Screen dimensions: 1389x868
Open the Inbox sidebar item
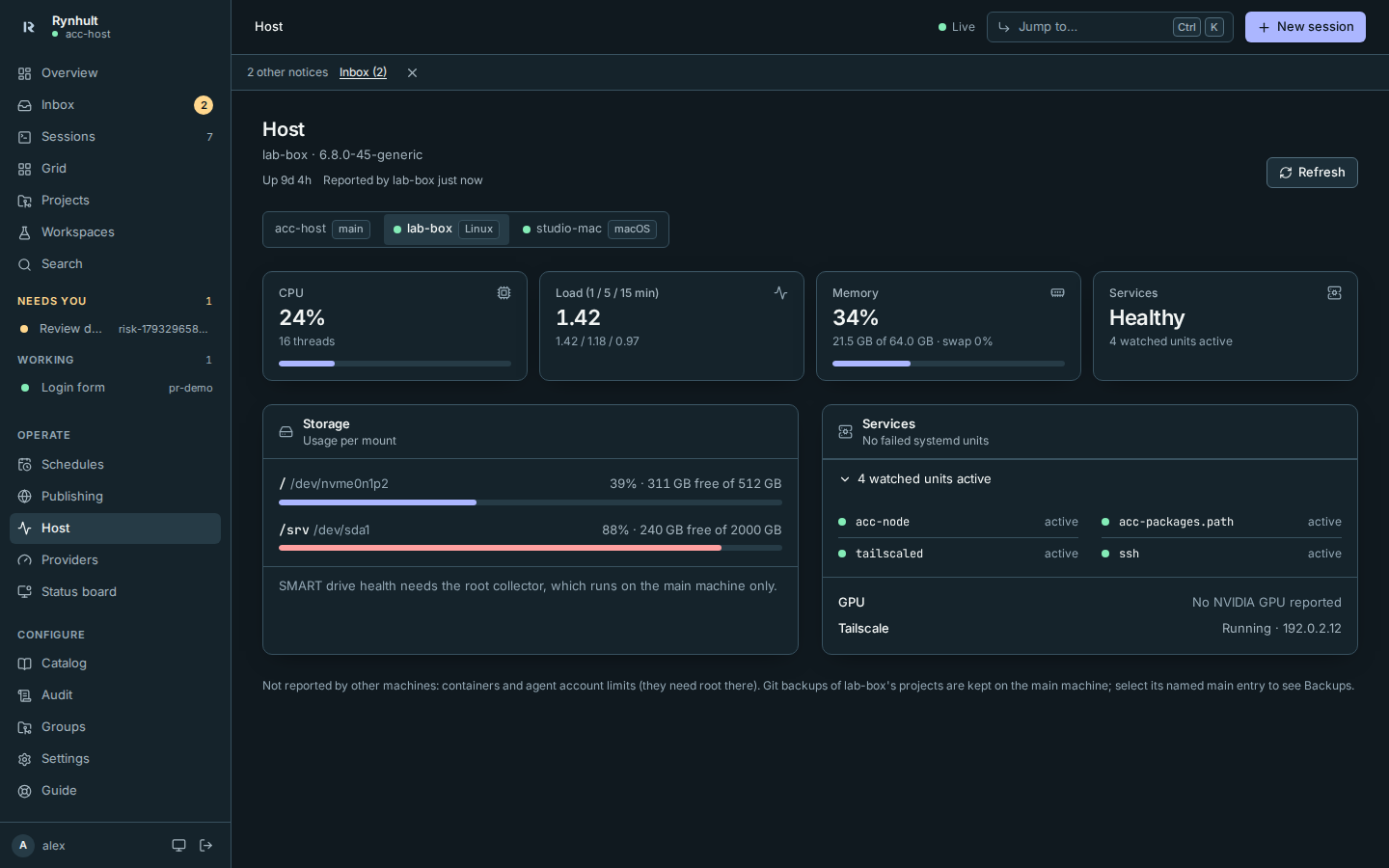(x=115, y=105)
